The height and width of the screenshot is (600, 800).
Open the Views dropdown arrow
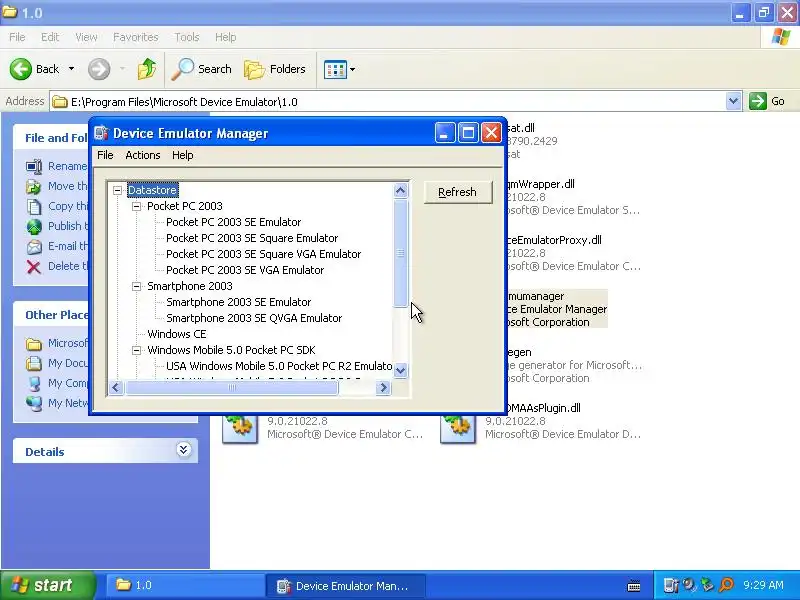pos(353,69)
